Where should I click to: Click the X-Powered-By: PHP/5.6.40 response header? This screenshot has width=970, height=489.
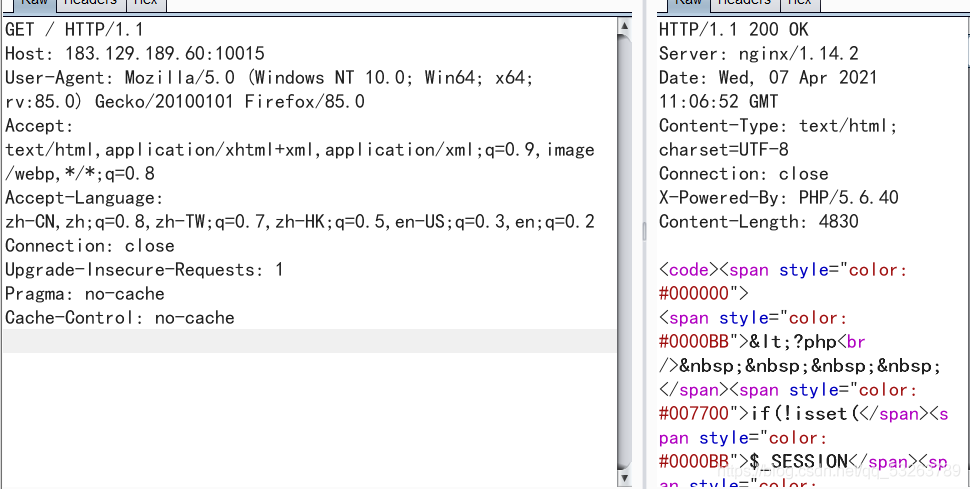click(x=764, y=198)
